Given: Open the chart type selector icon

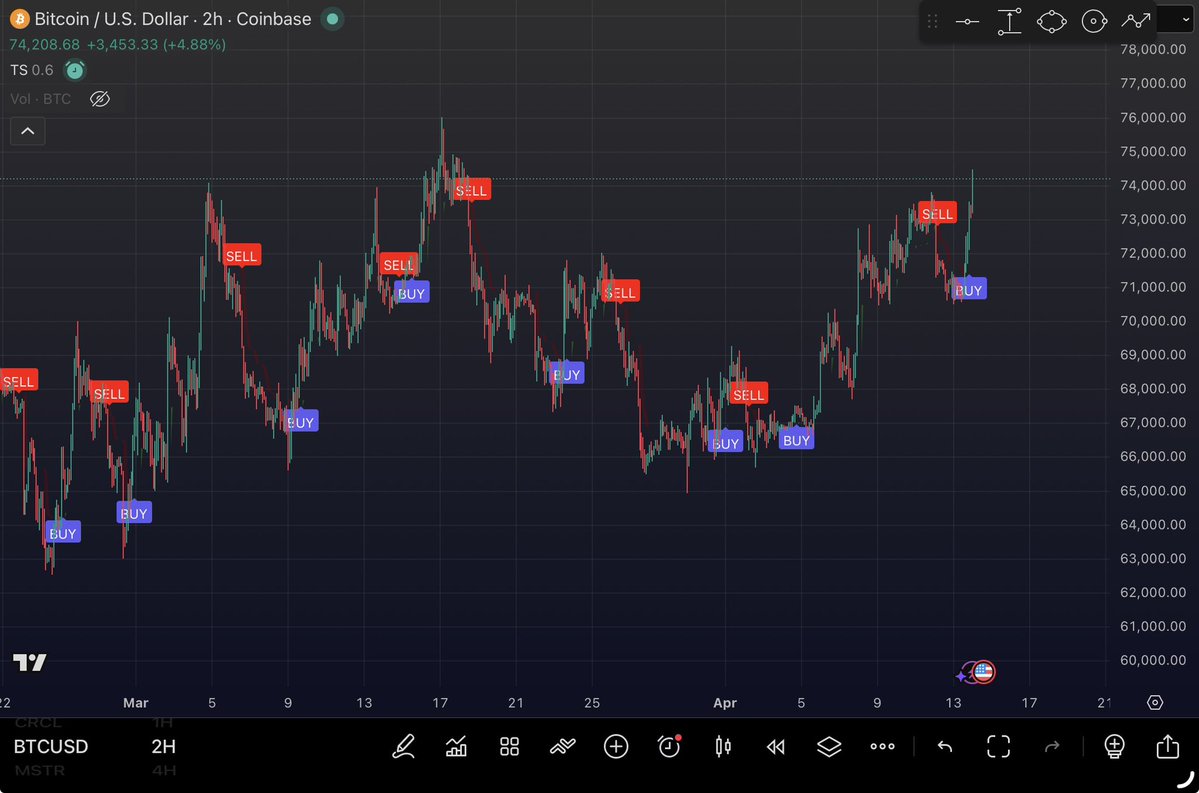Looking at the screenshot, I should click(x=457, y=746).
